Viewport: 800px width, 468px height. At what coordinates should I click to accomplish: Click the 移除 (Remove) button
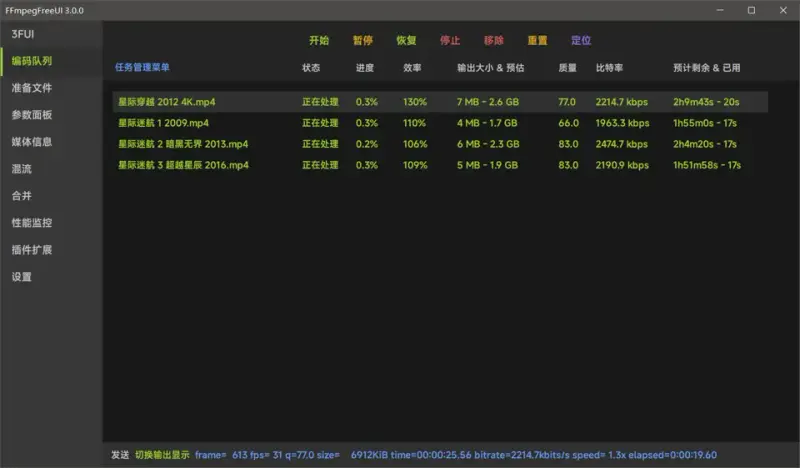click(494, 41)
